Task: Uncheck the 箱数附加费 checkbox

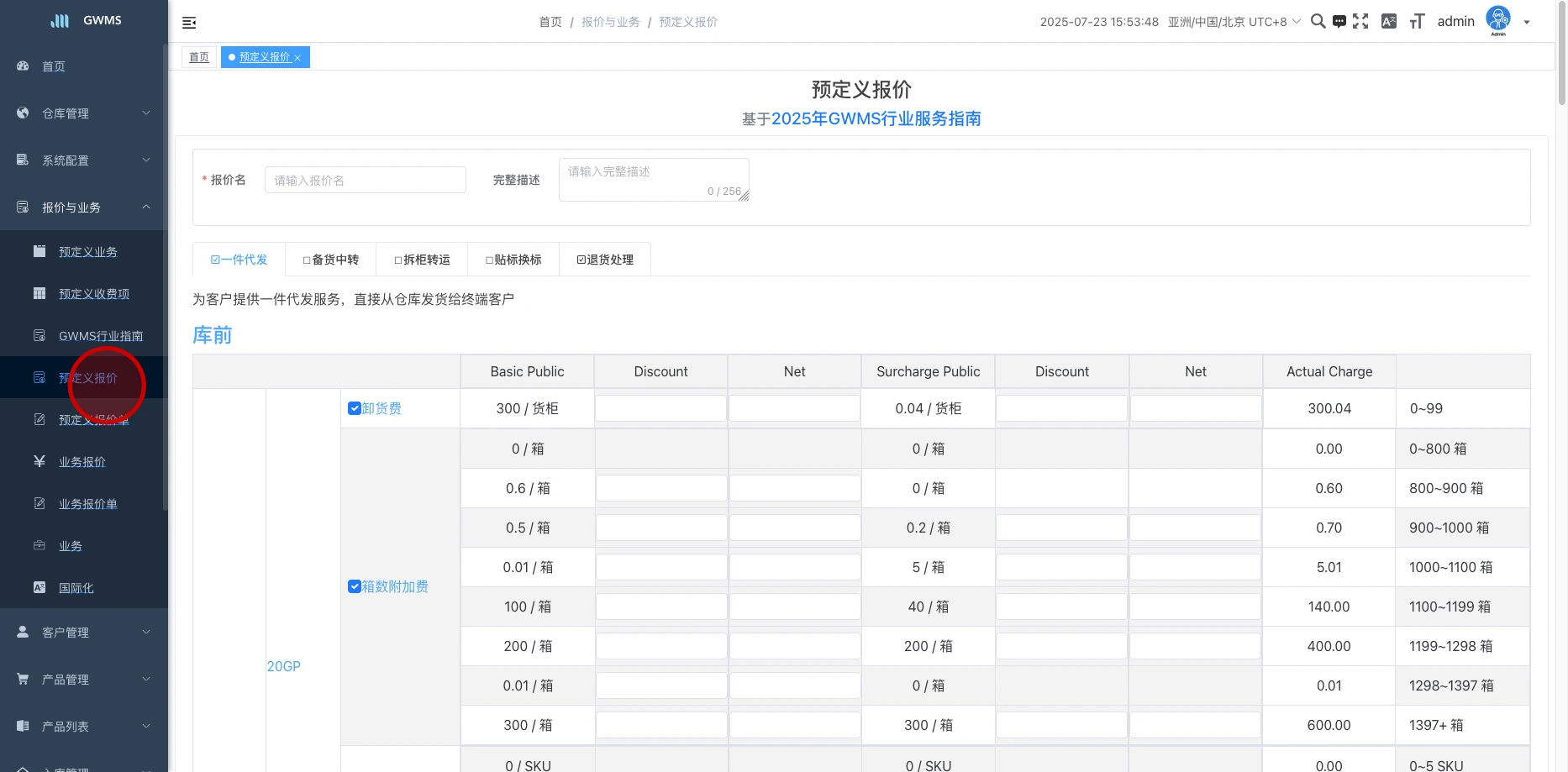Action: click(355, 586)
